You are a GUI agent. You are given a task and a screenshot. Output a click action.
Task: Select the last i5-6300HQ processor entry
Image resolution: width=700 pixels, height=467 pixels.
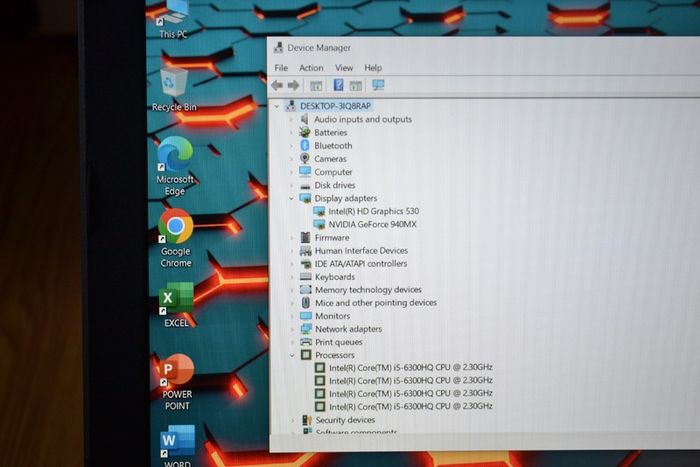point(411,406)
